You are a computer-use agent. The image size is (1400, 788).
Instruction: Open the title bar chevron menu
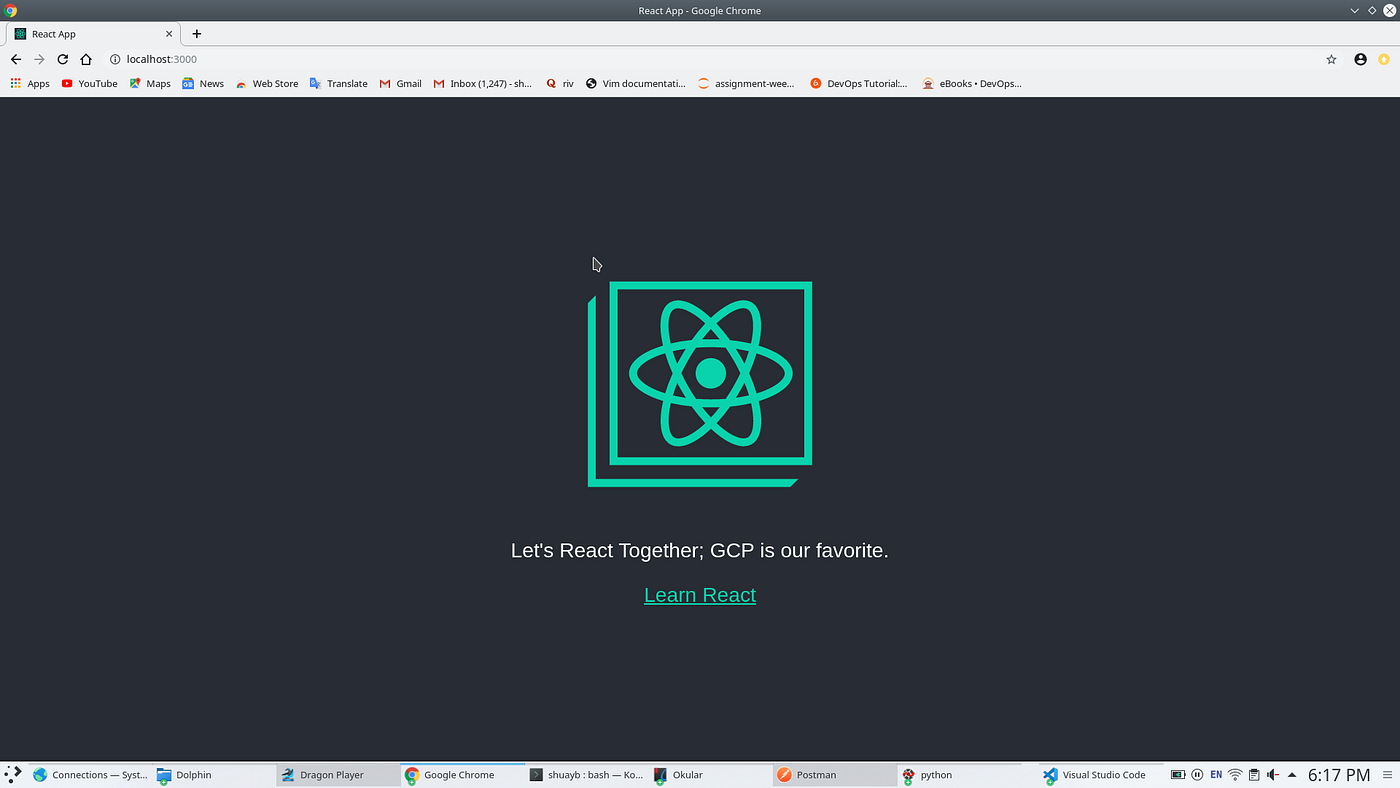click(1354, 10)
